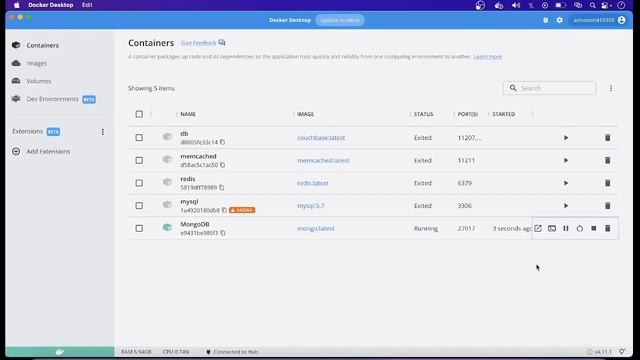Open Extensions kebab menu
The image size is (640, 360).
click(x=103, y=132)
